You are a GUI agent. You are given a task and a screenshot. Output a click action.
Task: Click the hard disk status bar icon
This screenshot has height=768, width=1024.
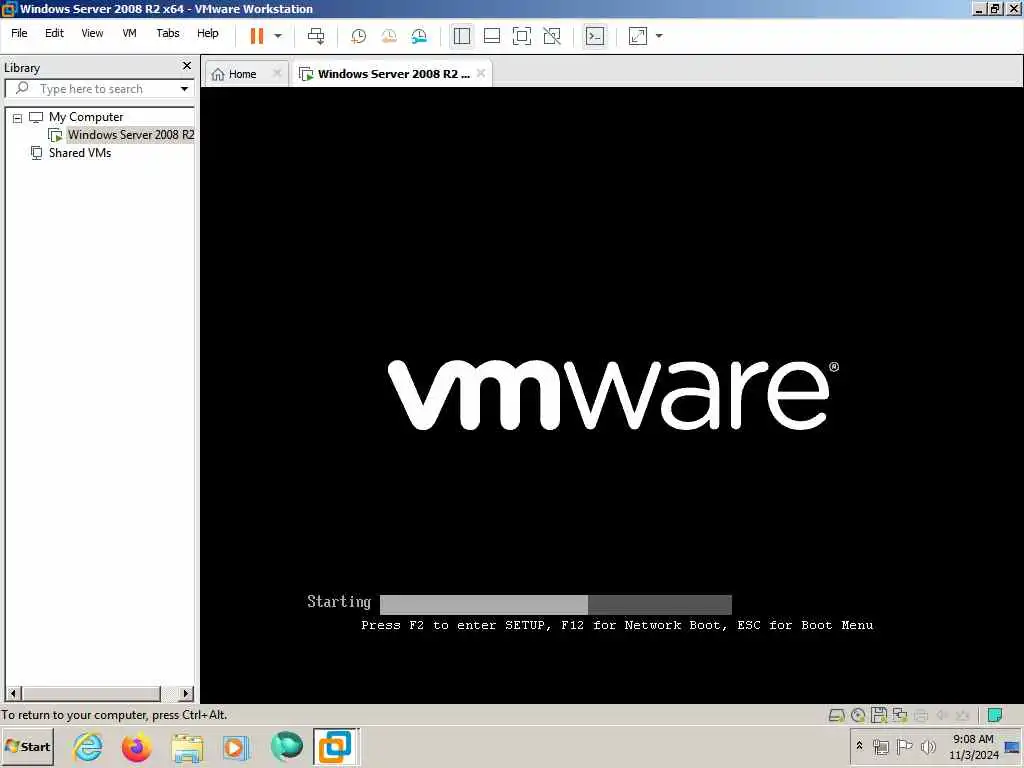pos(837,715)
